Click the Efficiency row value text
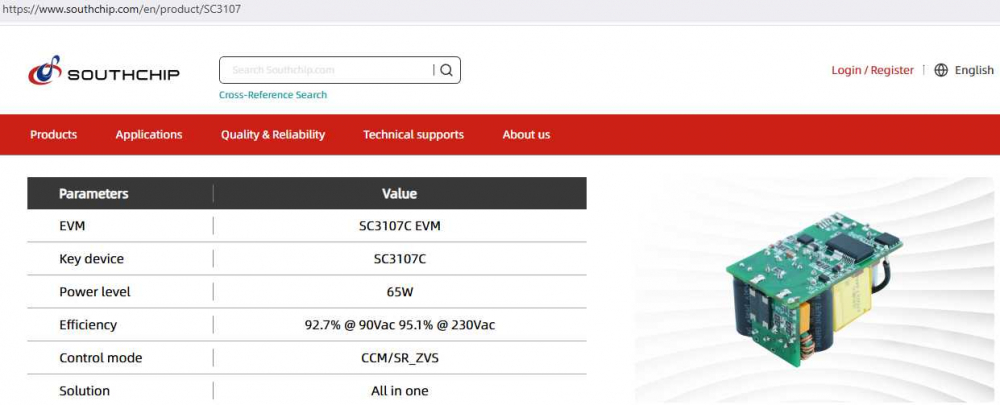 [x=399, y=325]
